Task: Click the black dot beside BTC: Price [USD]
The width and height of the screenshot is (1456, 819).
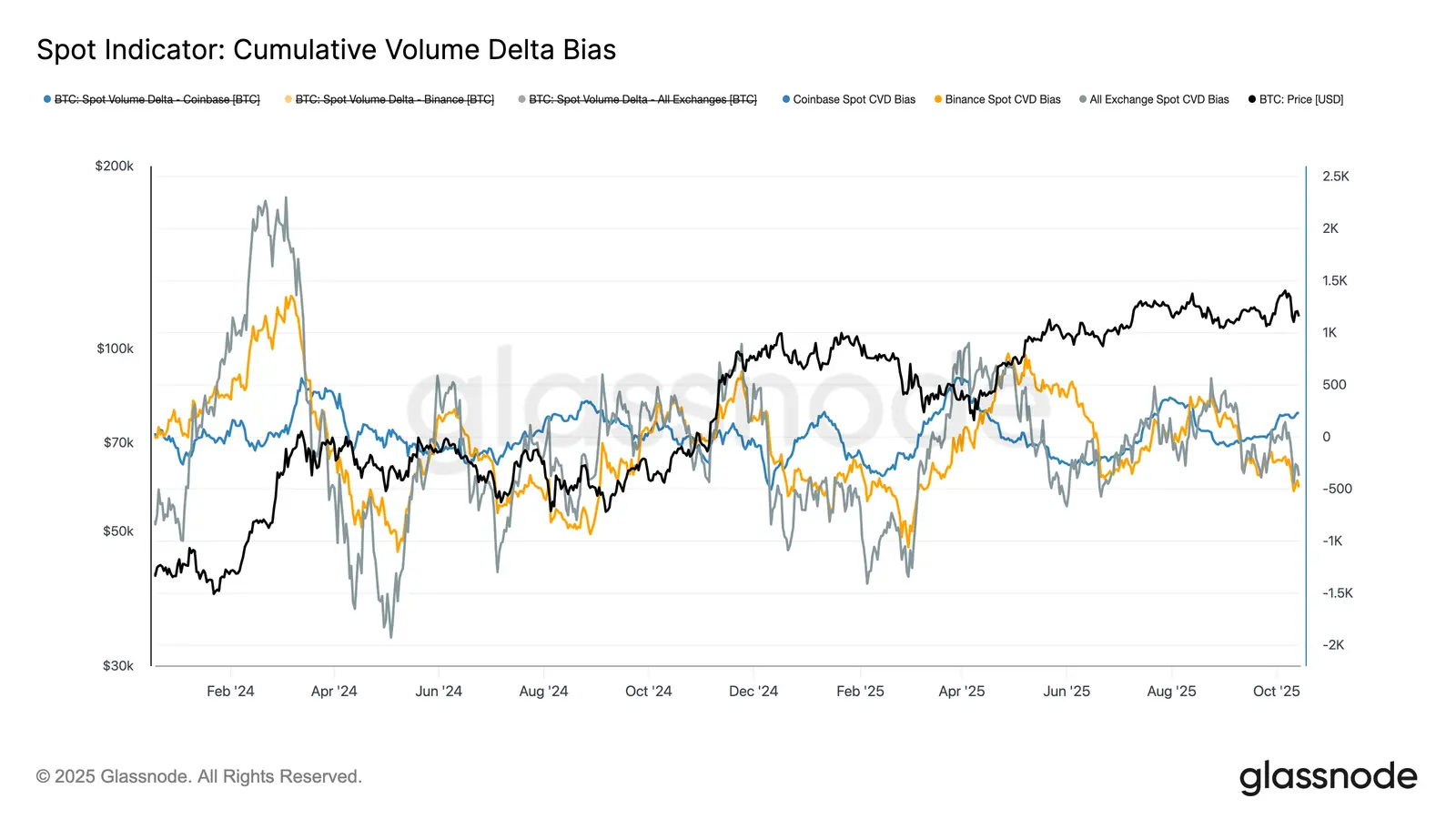Action: pos(1252,99)
